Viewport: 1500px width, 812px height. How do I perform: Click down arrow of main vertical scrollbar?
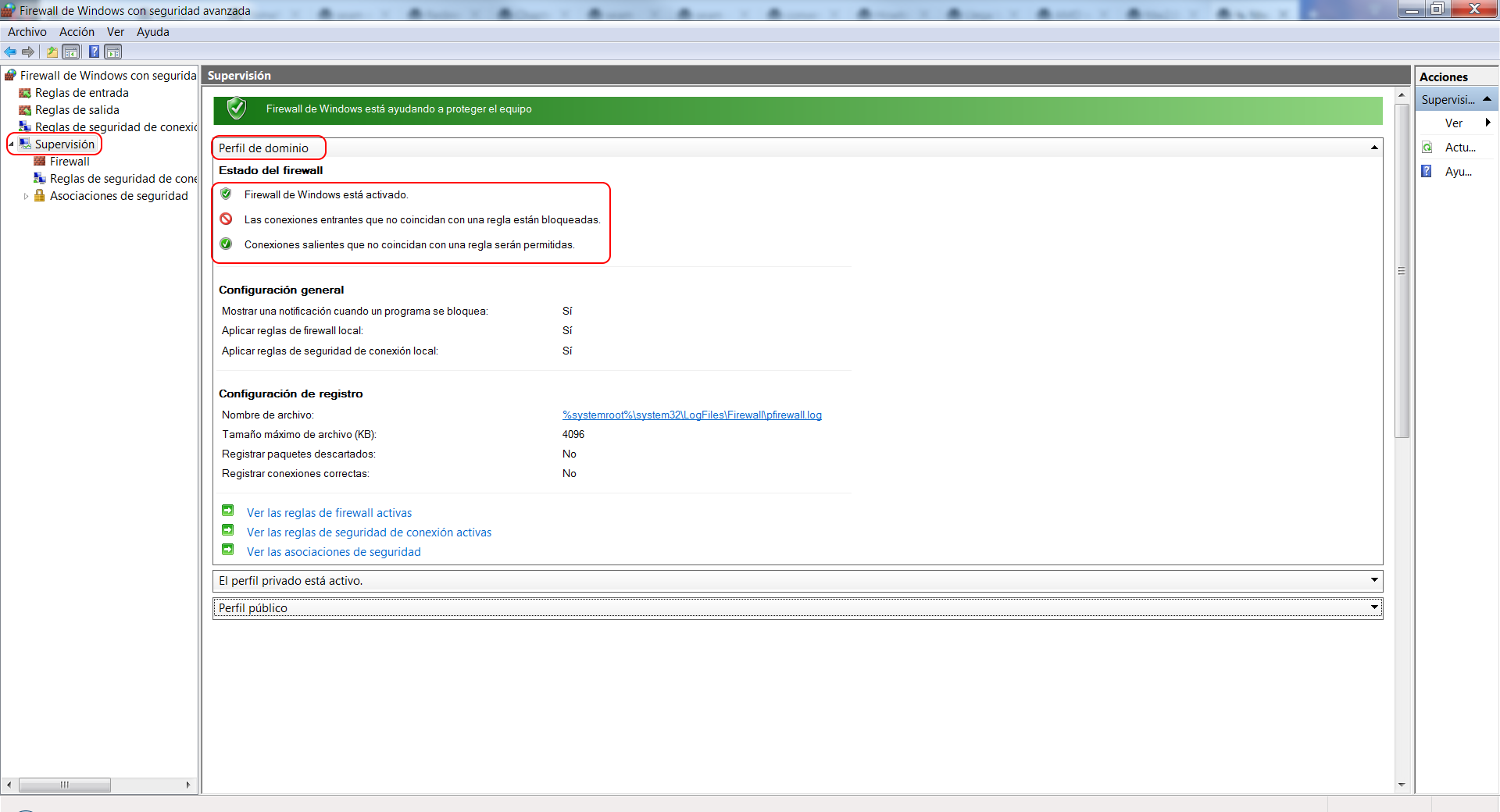[x=1402, y=785]
